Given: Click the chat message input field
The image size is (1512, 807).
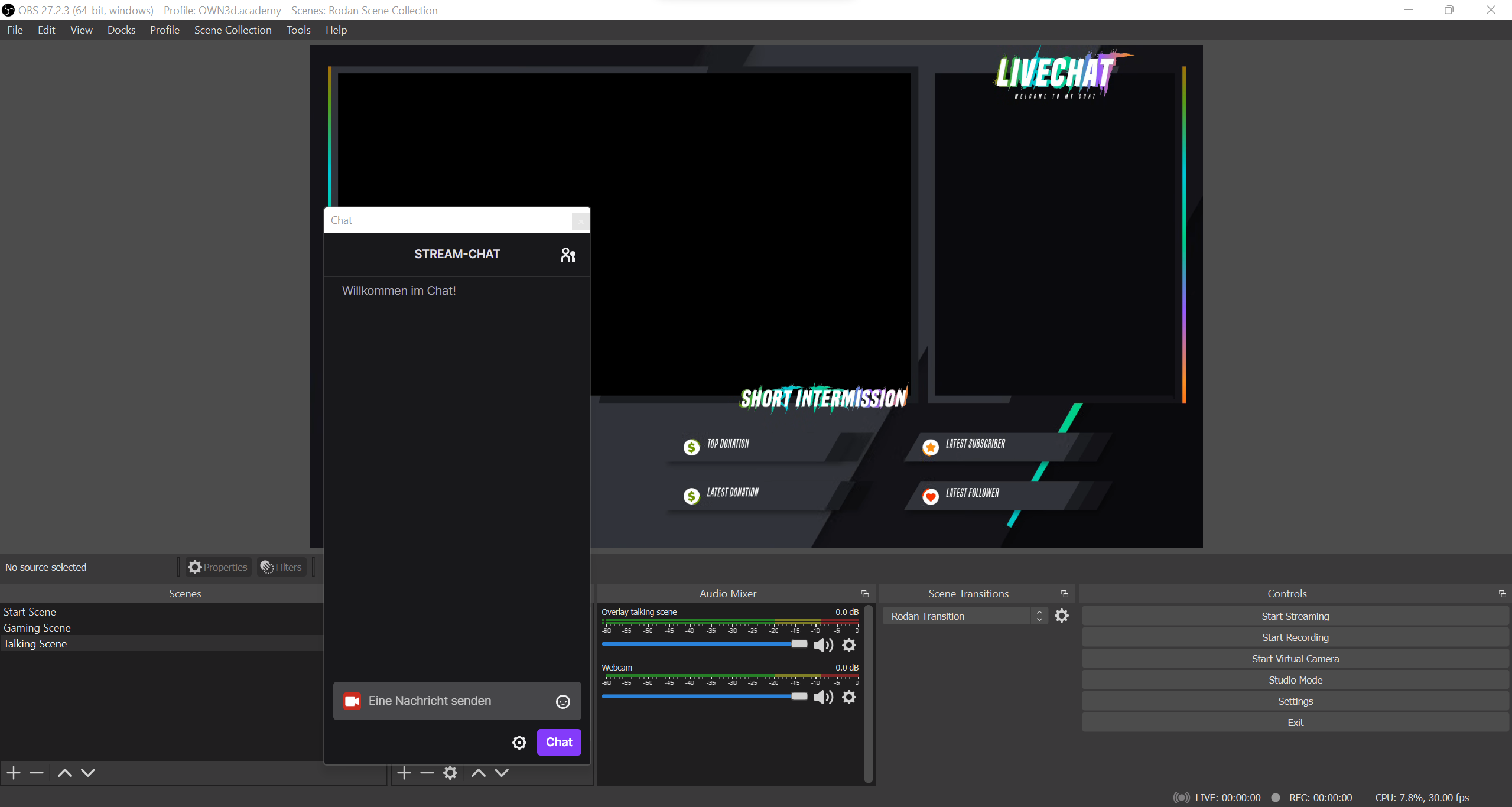Looking at the screenshot, I should point(455,700).
